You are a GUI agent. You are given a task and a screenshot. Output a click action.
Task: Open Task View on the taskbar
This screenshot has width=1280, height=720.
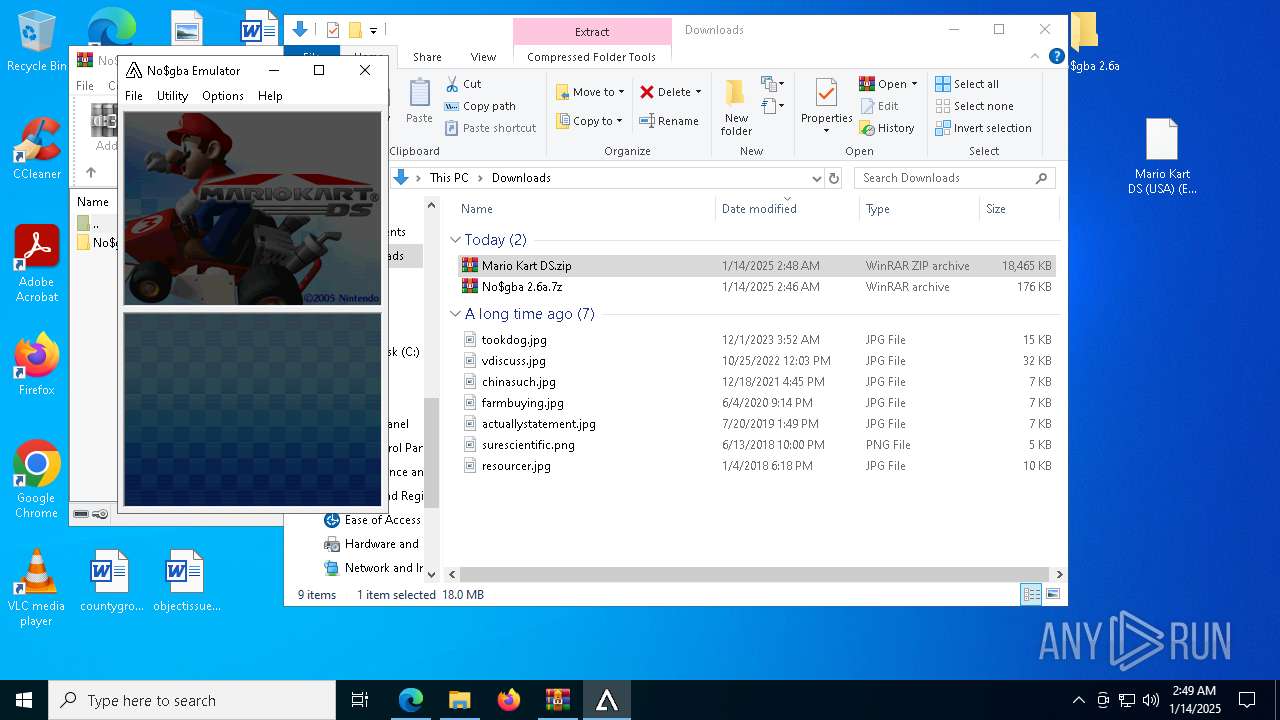pyautogui.click(x=360, y=700)
